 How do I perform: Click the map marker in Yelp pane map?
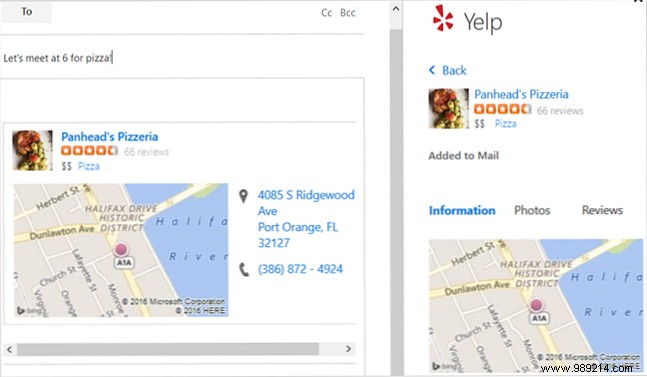click(x=536, y=305)
